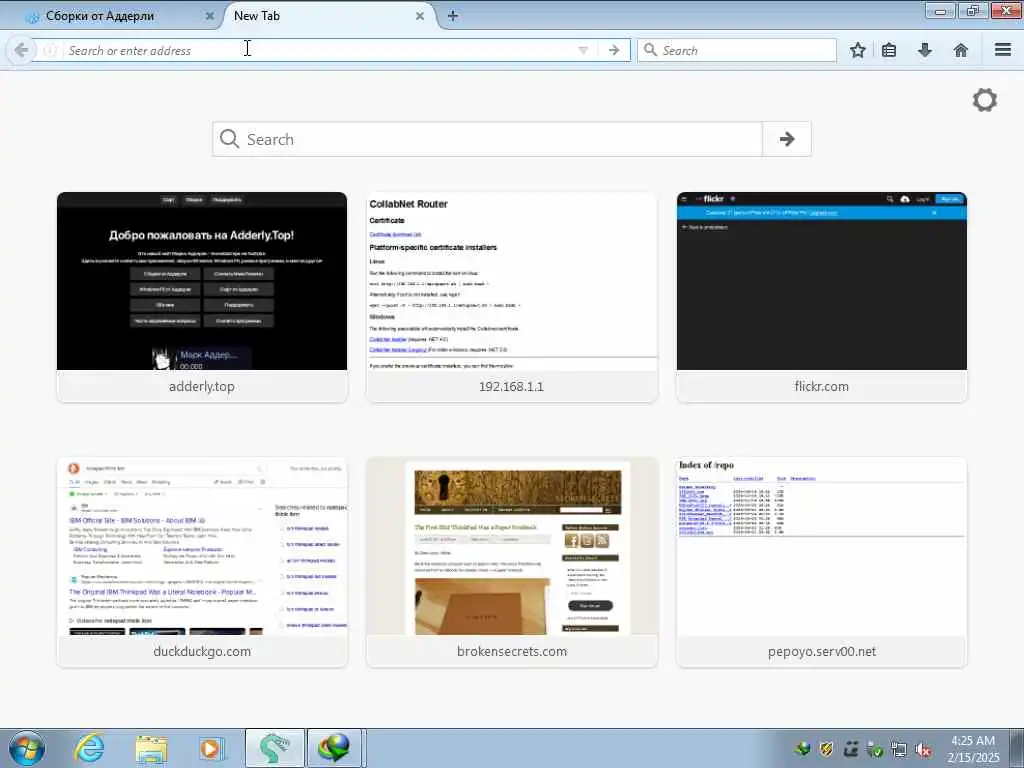1024x768 pixels.
Task: Click the 'duckduckgo.com' tile label
Action: [202, 652]
